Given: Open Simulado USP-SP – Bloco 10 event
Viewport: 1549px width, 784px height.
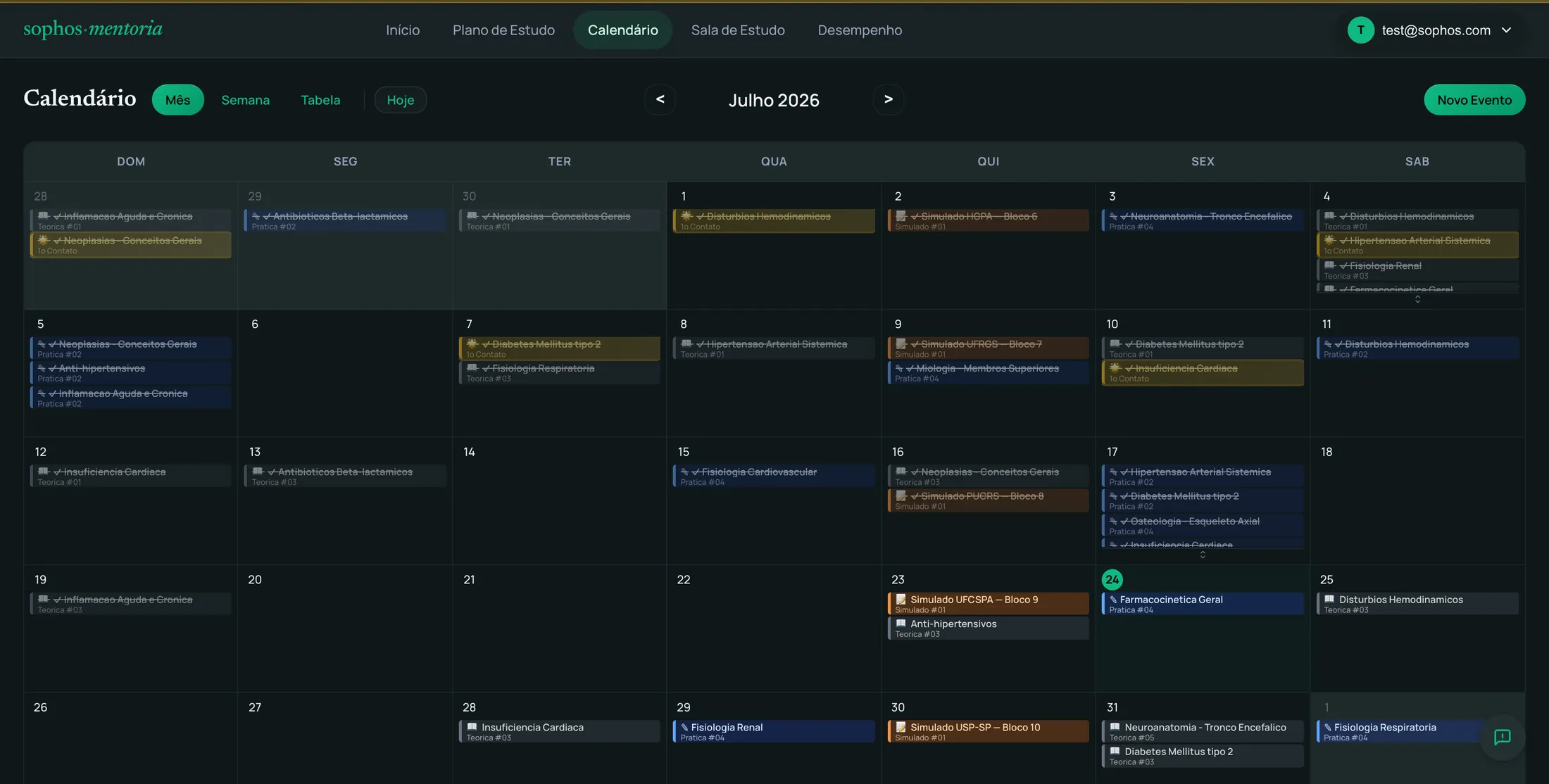Looking at the screenshot, I should [x=988, y=731].
